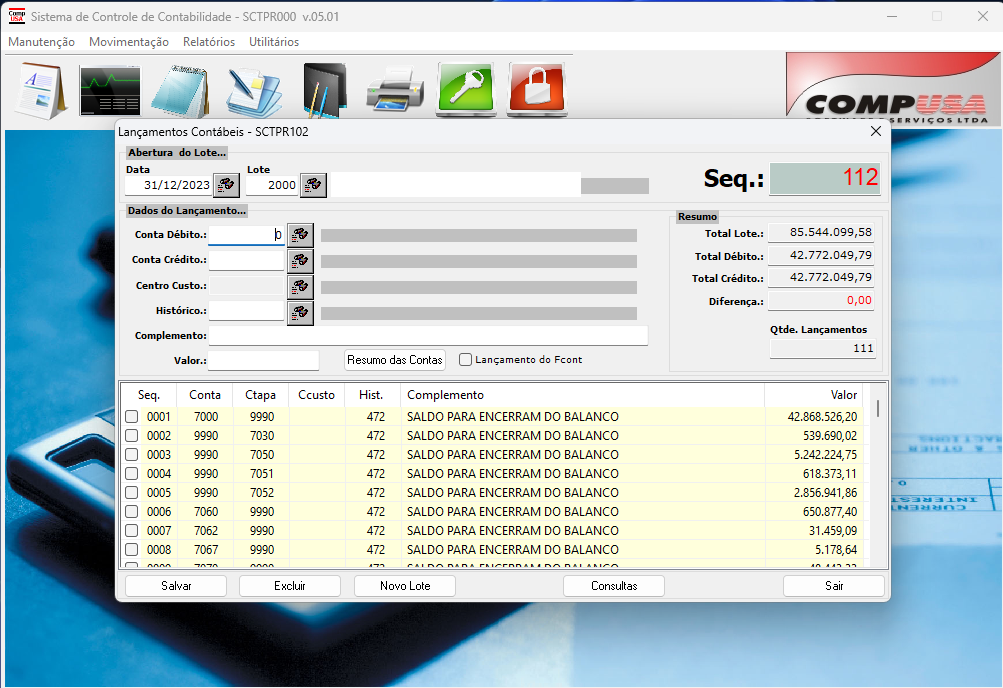This screenshot has width=1003, height=688.
Task: Select the value 5.242.224,75 in row 0003
Action: coord(825,455)
